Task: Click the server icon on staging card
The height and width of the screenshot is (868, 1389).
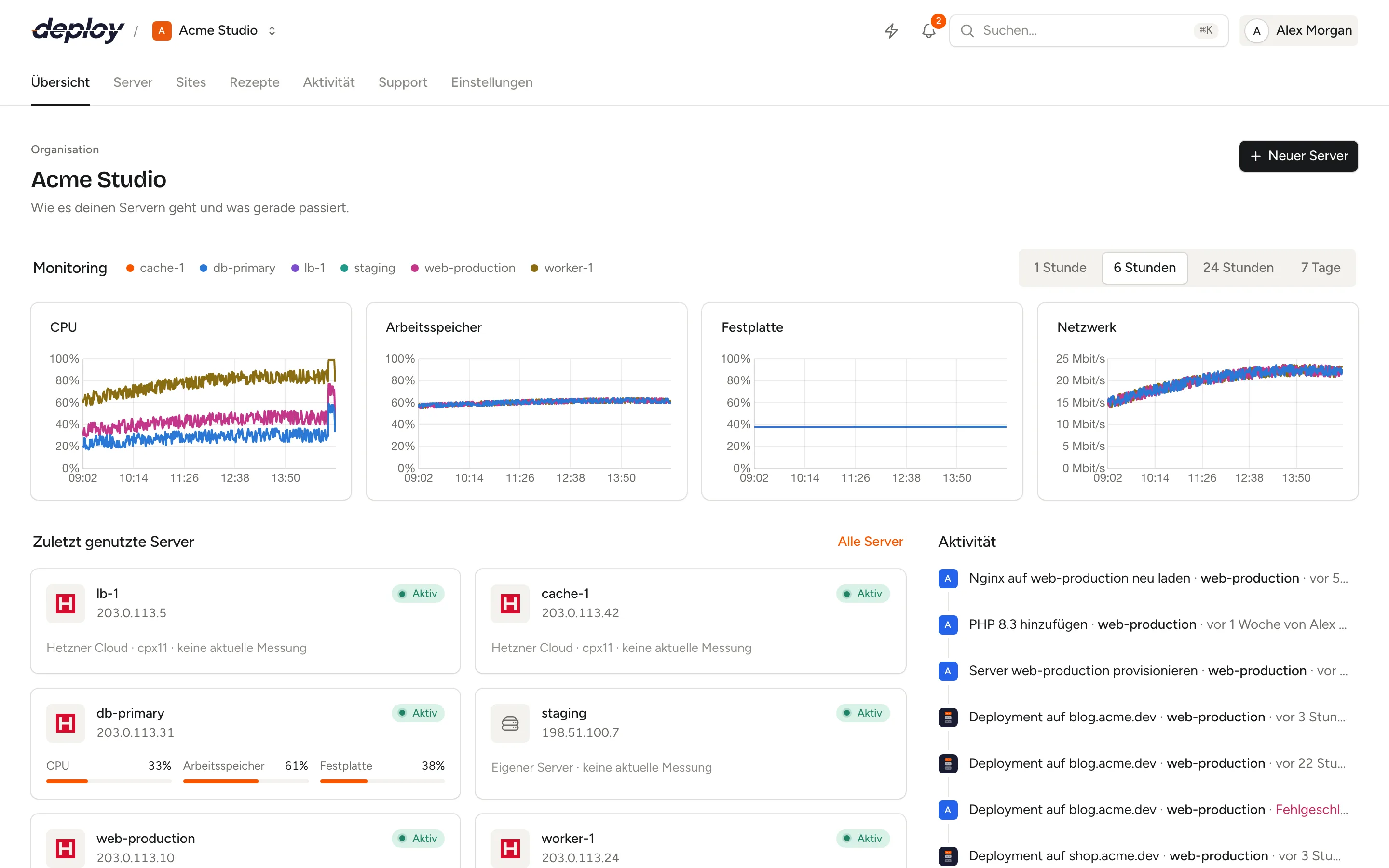Action: tap(510, 723)
